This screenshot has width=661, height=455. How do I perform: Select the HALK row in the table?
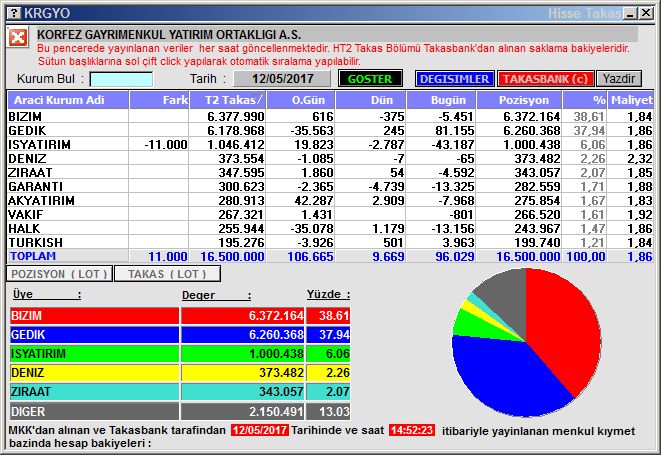[x=330, y=228]
